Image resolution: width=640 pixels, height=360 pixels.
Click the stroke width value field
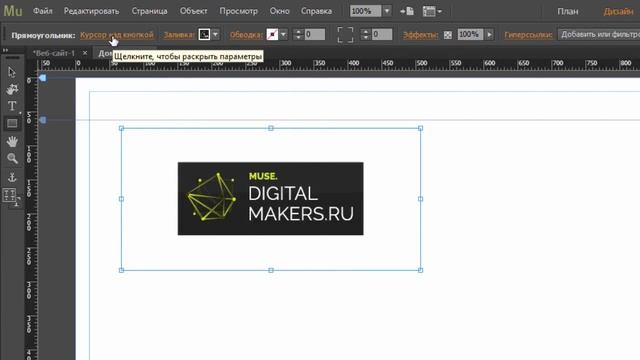click(315, 35)
